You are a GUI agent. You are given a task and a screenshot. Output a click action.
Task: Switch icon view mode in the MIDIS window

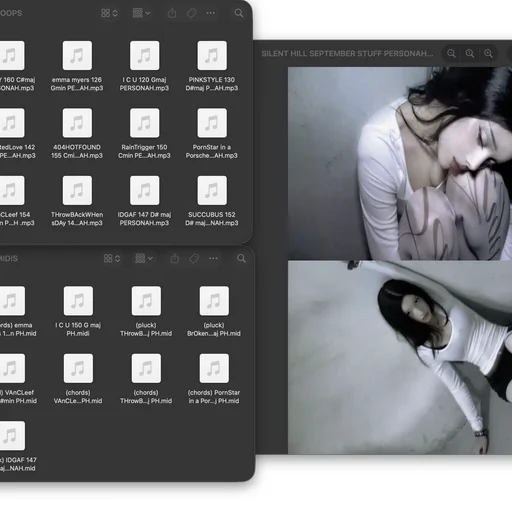click(112, 258)
